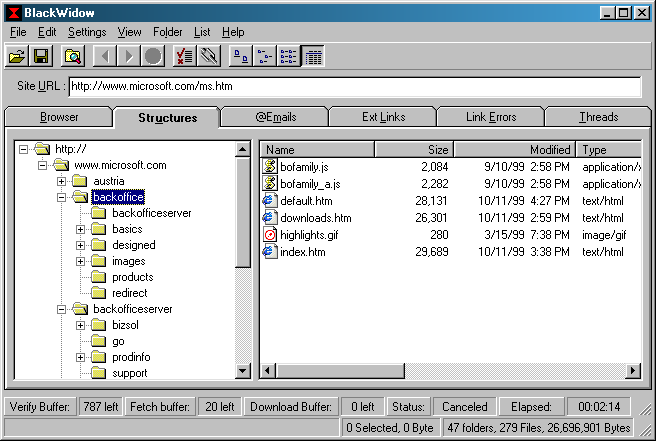The width and height of the screenshot is (656, 441).
Task: Click the redirect folder icon
Action: pos(99,293)
